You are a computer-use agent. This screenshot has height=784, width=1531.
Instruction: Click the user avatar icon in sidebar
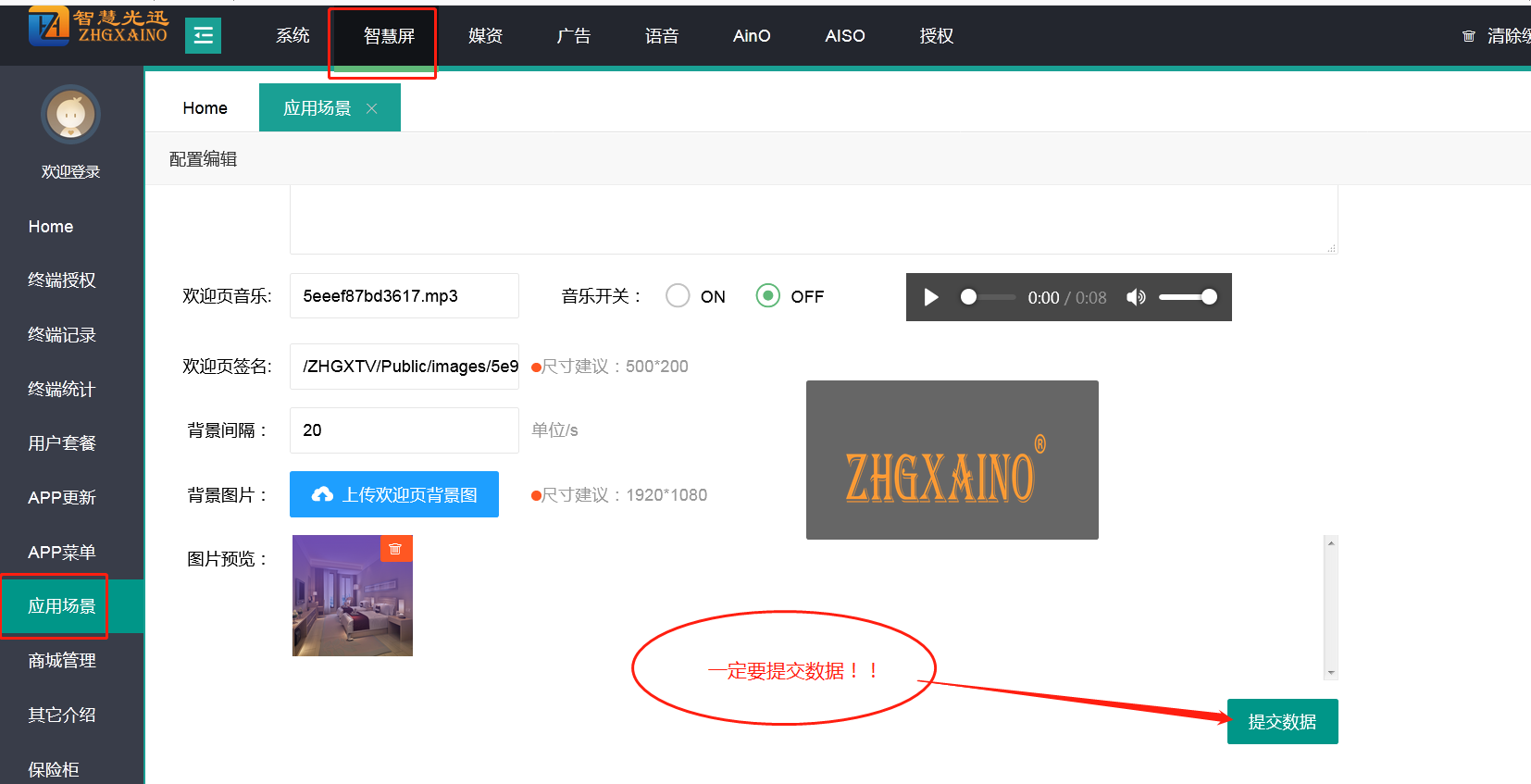(70, 115)
